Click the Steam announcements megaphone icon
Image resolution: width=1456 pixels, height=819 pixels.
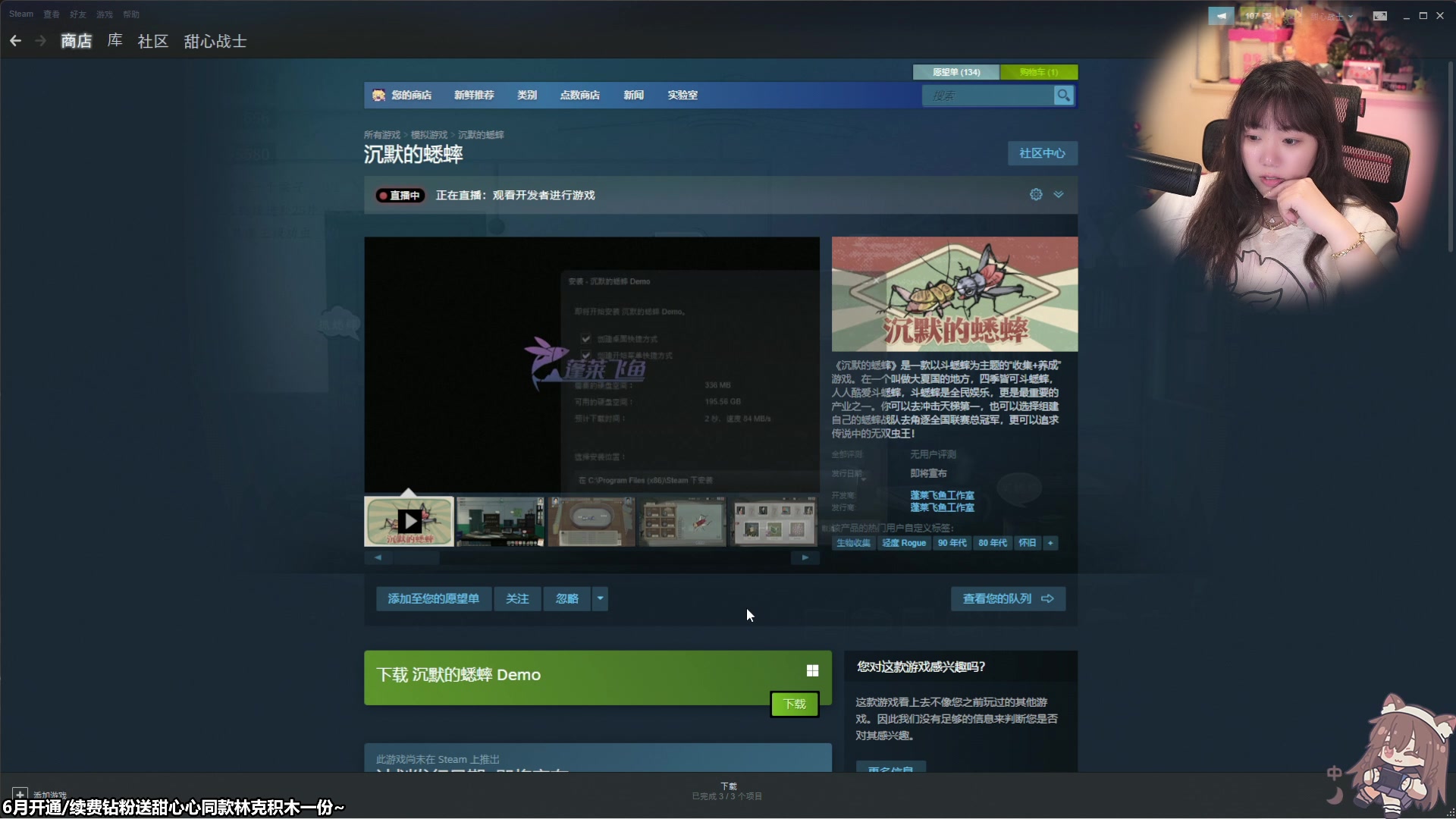pyautogui.click(x=1221, y=15)
